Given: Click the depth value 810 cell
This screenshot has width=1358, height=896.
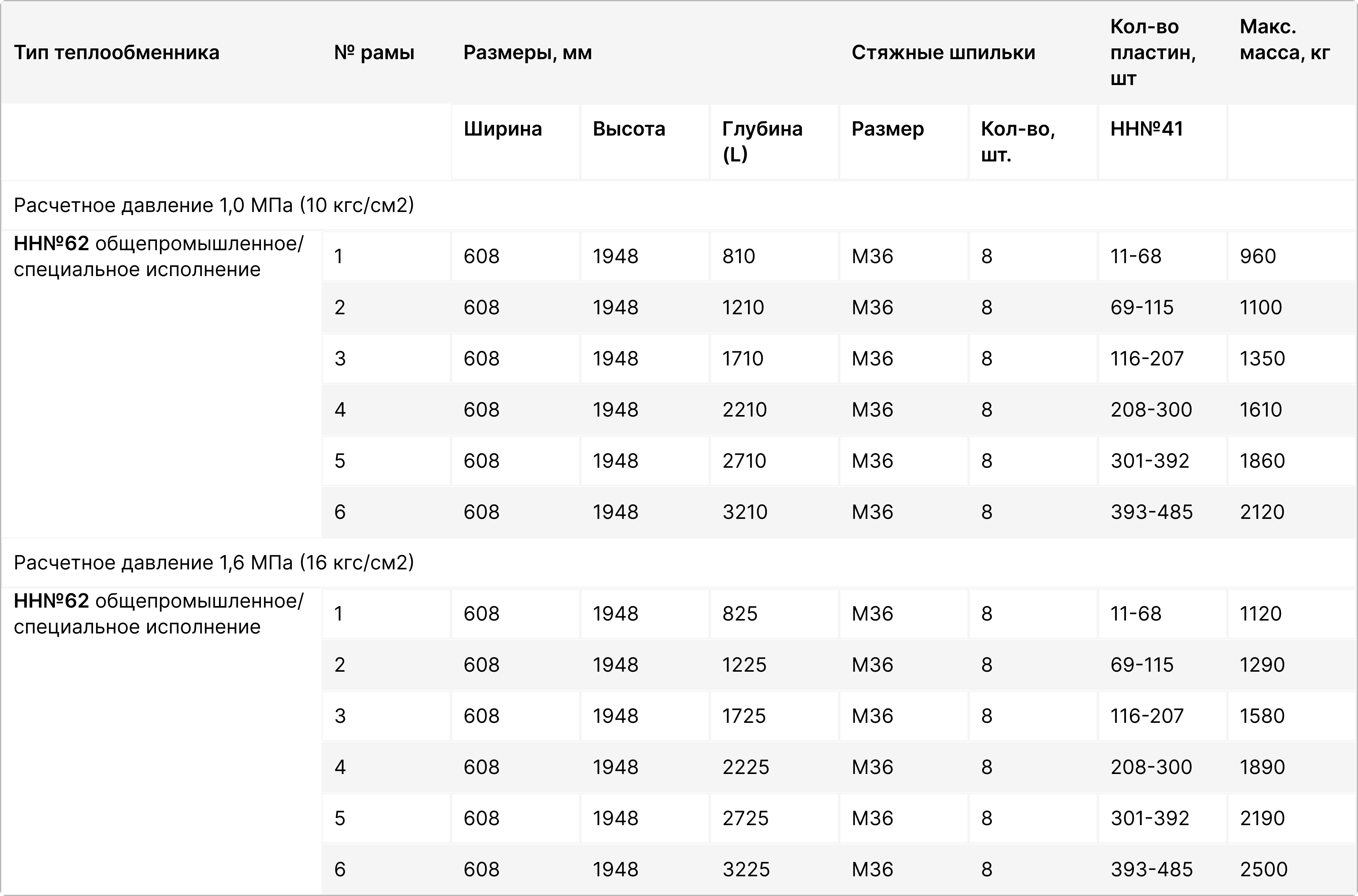Looking at the screenshot, I should pos(739,257).
